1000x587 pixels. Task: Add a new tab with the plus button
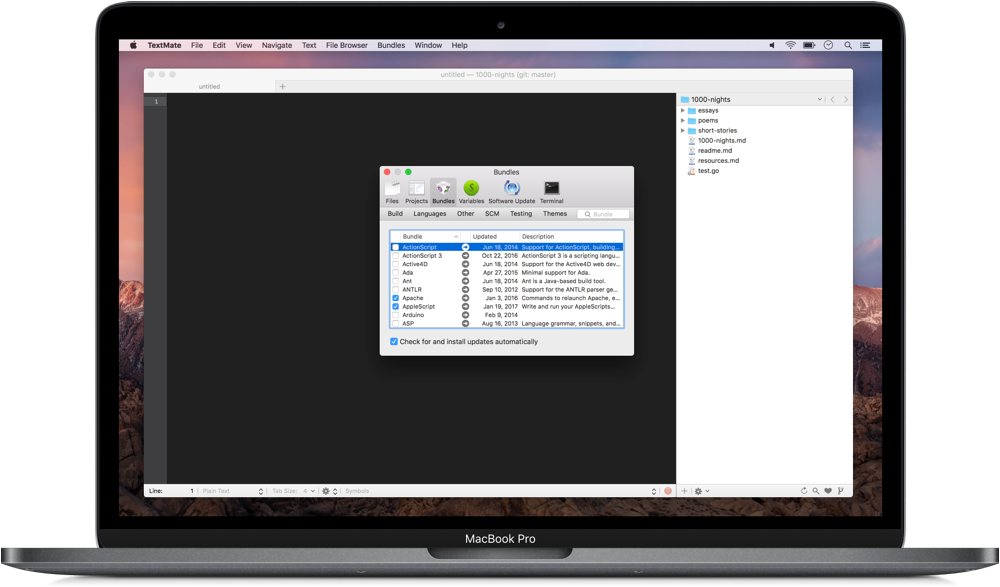(x=283, y=86)
